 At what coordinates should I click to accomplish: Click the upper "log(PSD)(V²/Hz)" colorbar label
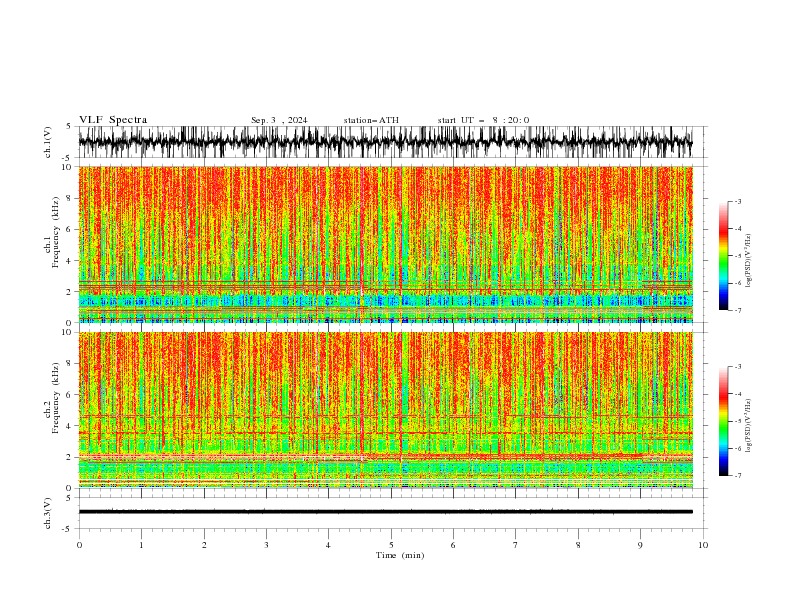click(748, 261)
